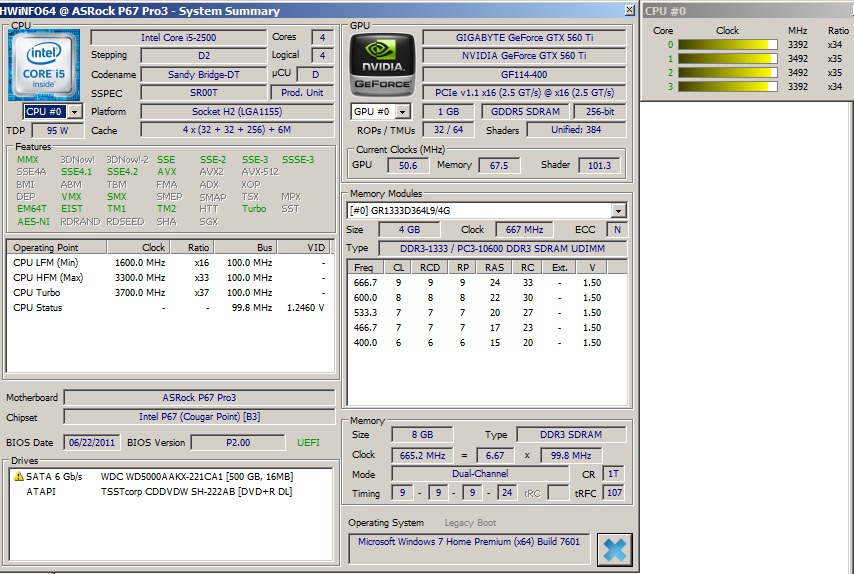Select the 400.0 frequency timing row
The height and width of the screenshot is (574, 854).
point(487,343)
